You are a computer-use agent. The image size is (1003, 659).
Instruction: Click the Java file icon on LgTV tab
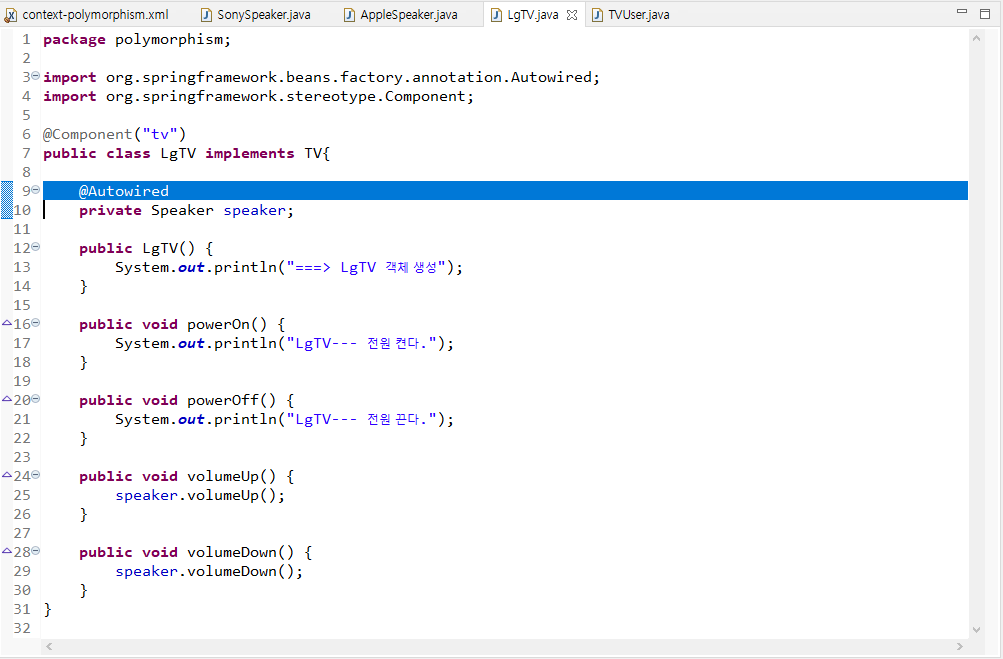tap(496, 15)
